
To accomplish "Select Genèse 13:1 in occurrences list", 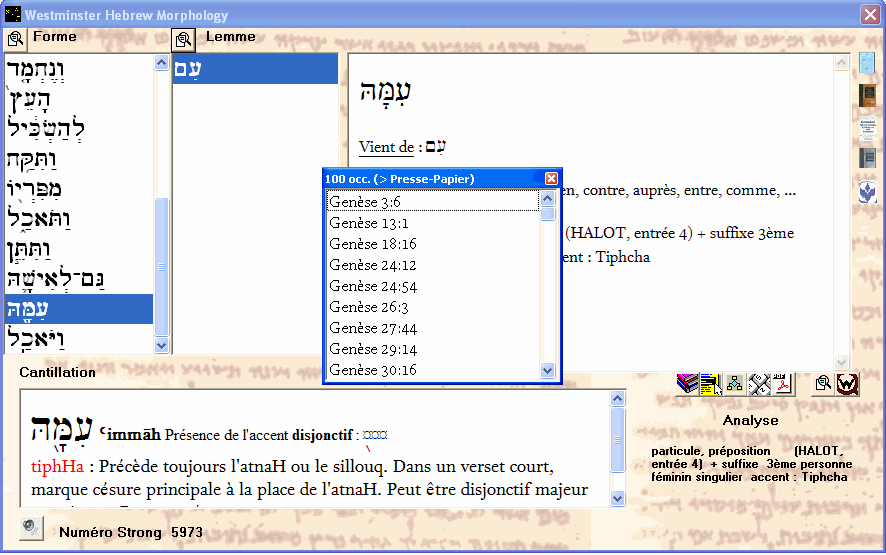I will pyautogui.click(x=433, y=223).
